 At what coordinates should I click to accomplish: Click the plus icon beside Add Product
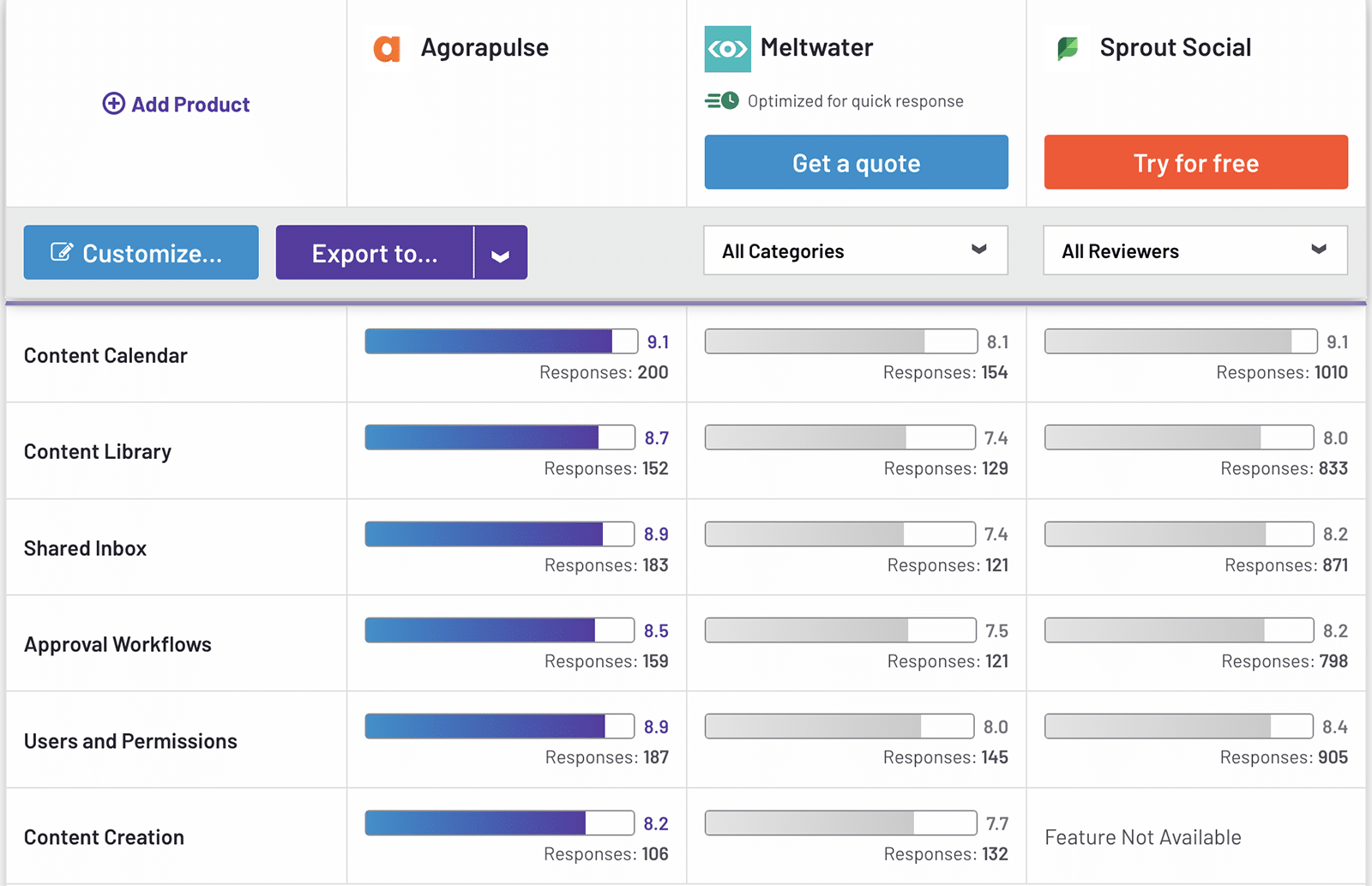tap(113, 104)
